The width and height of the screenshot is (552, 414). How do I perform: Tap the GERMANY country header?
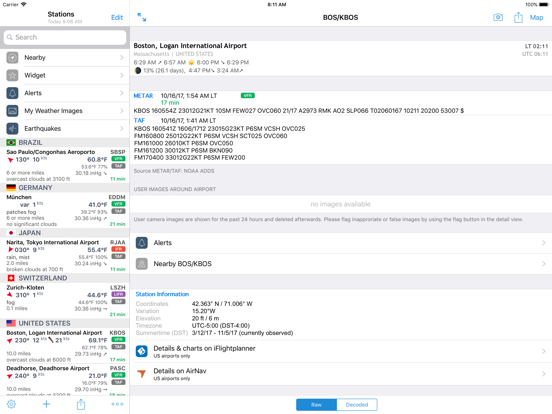coord(65,188)
